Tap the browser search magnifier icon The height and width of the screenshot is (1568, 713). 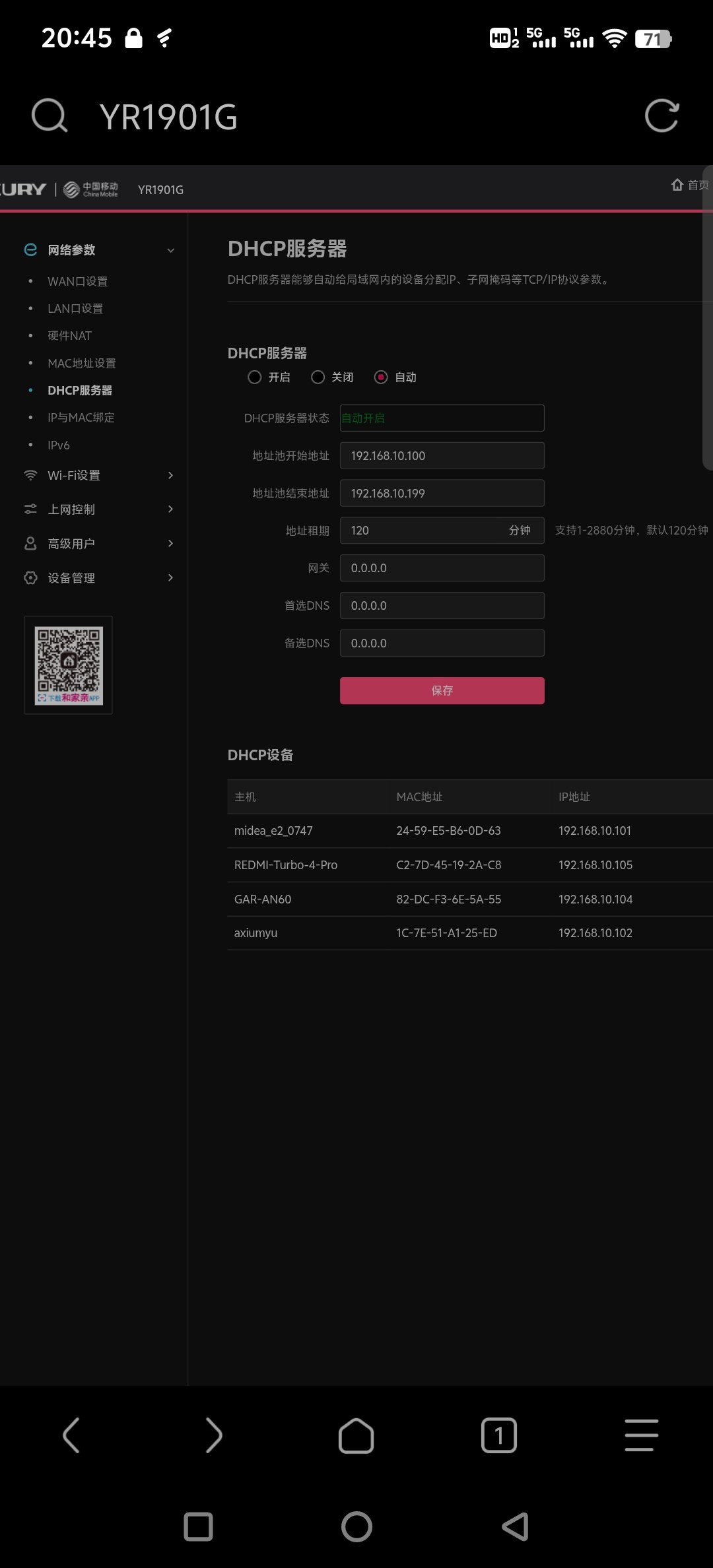[50, 116]
